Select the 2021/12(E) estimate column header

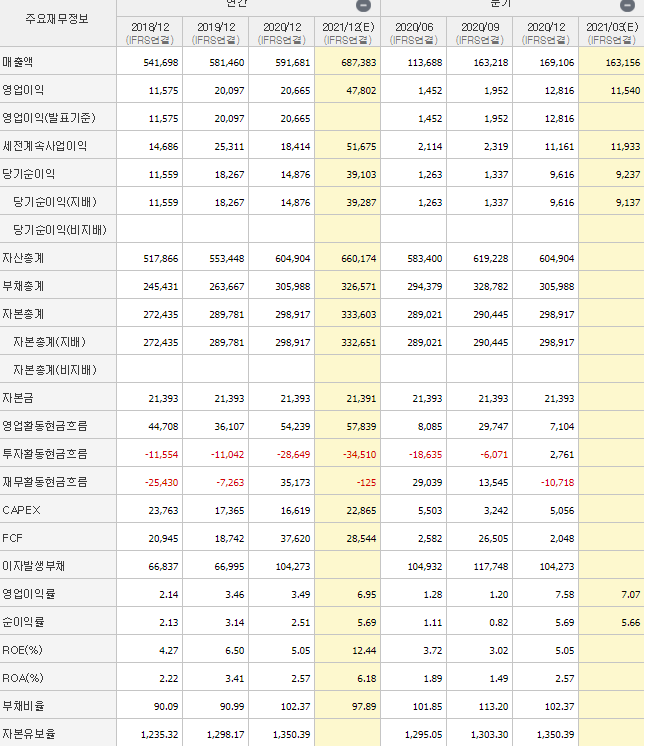[x=348, y=32]
